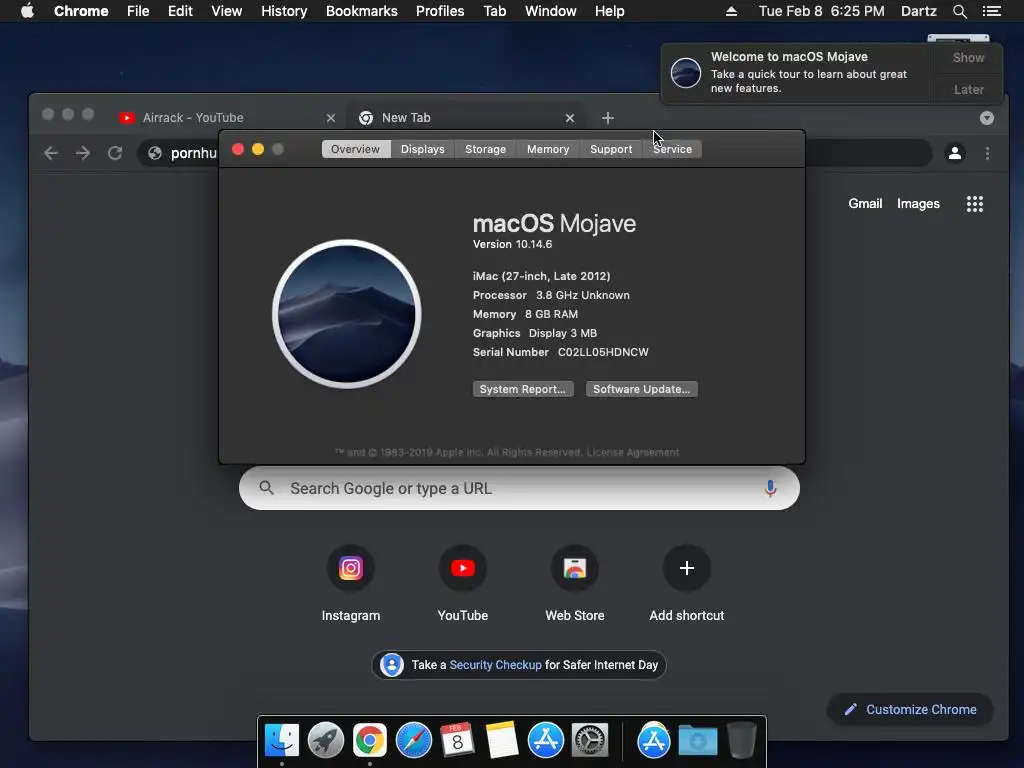Switch to the Storage tab
The image size is (1024, 768).
[x=485, y=149]
